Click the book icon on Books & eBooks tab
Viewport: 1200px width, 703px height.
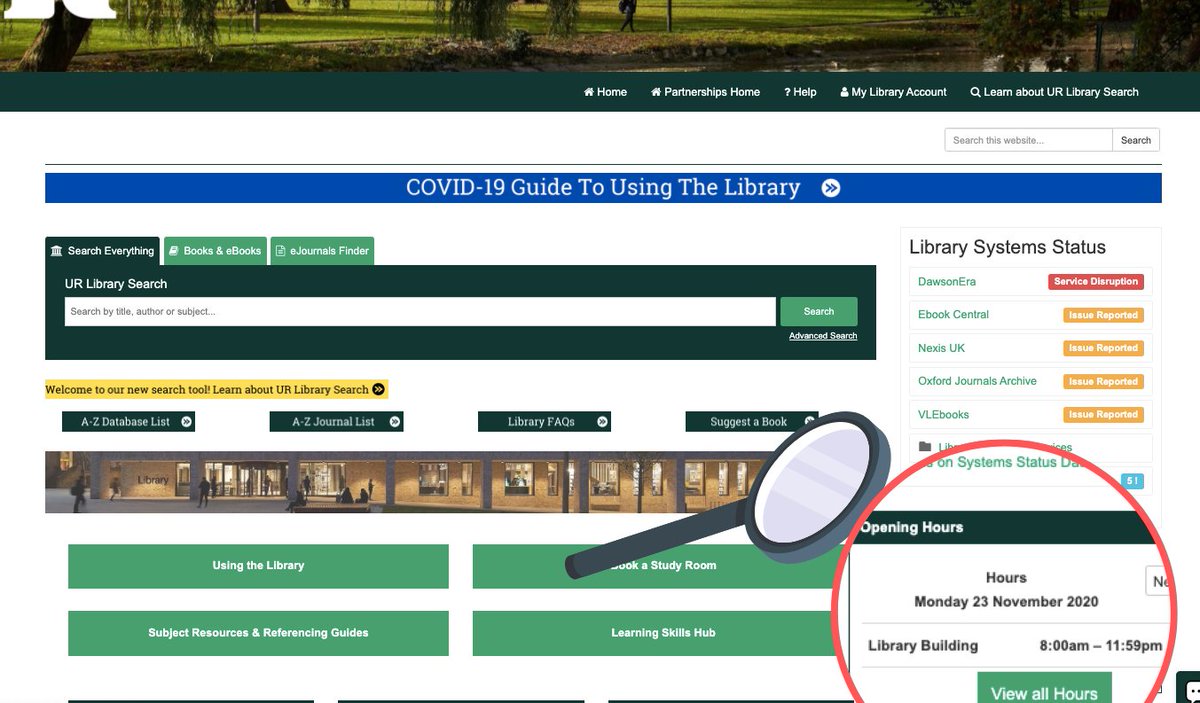point(174,251)
